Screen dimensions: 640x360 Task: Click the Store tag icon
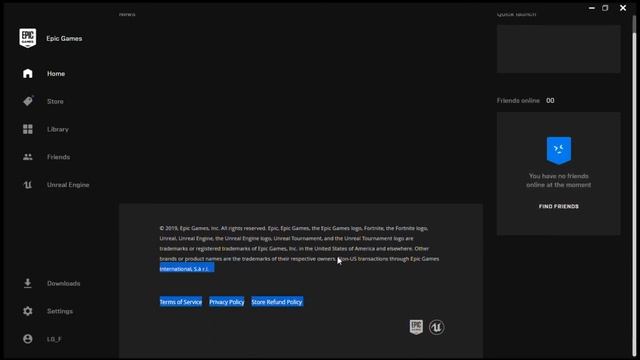tap(28, 101)
